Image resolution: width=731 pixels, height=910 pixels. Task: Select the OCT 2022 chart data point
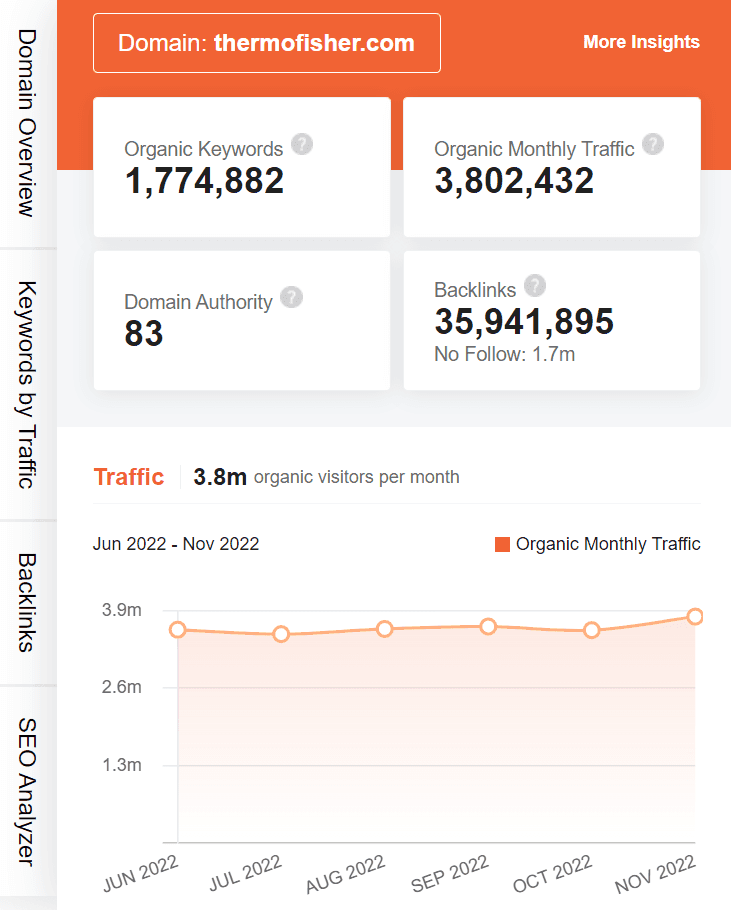592,630
